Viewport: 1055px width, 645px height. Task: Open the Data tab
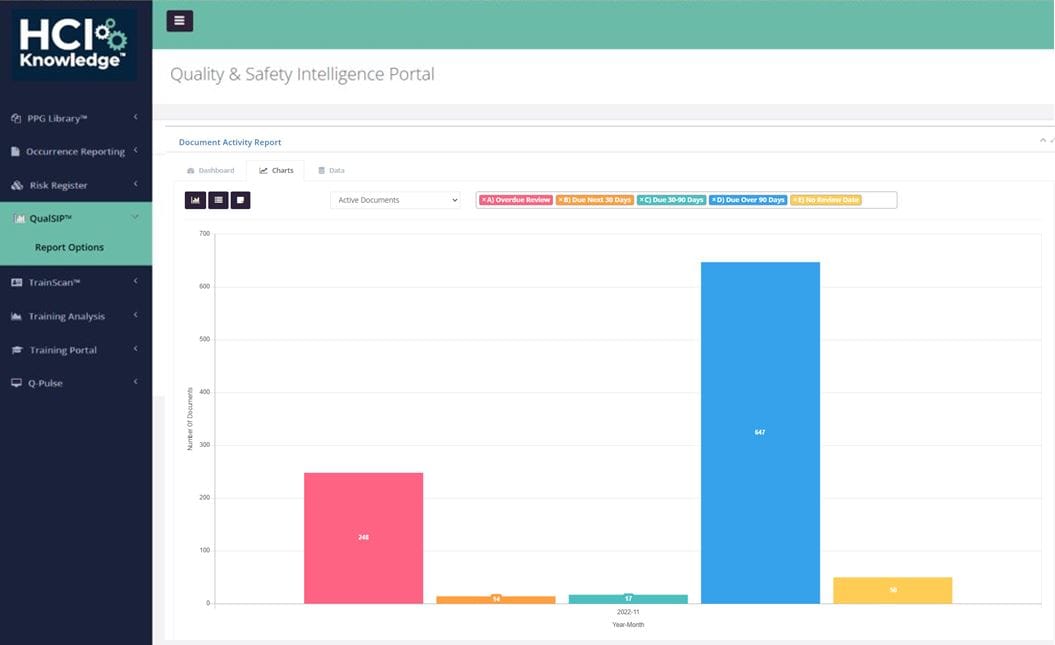point(331,170)
